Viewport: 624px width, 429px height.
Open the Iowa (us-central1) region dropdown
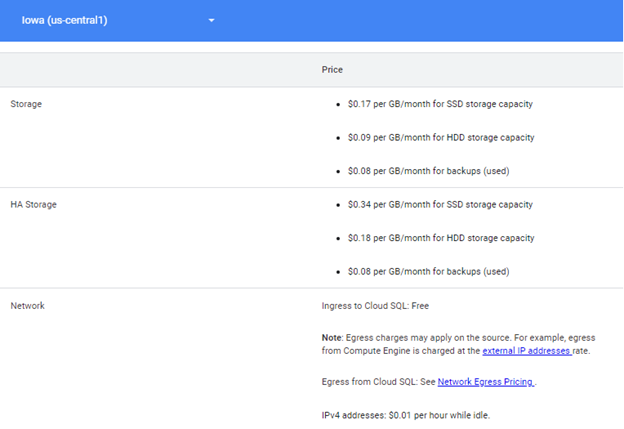pyautogui.click(x=118, y=20)
